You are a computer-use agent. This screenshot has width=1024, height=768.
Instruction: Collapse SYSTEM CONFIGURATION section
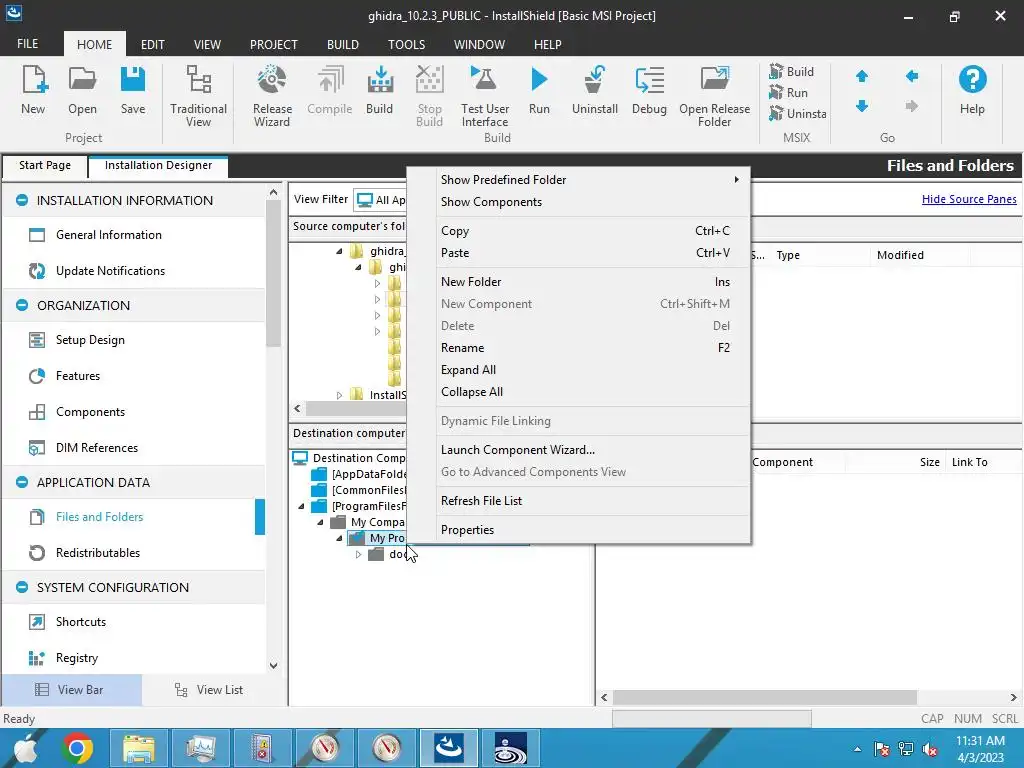pyautogui.click(x=22, y=588)
